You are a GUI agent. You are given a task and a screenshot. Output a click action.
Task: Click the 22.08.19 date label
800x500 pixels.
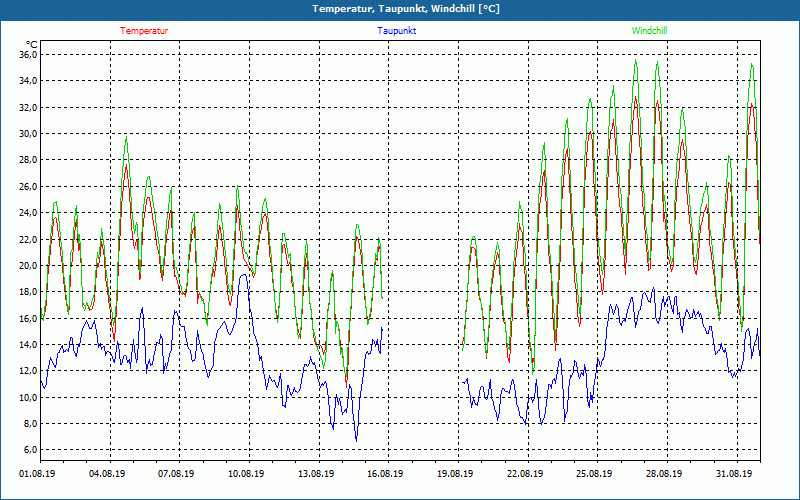(525, 474)
